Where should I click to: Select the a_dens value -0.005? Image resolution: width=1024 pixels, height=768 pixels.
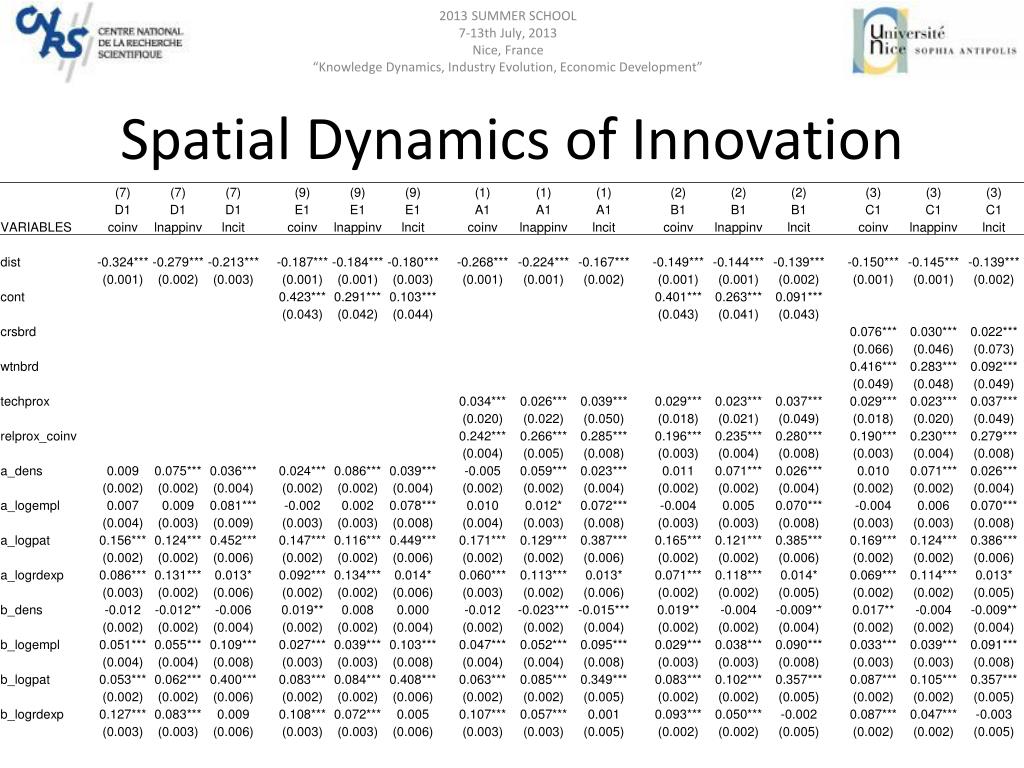pos(482,471)
